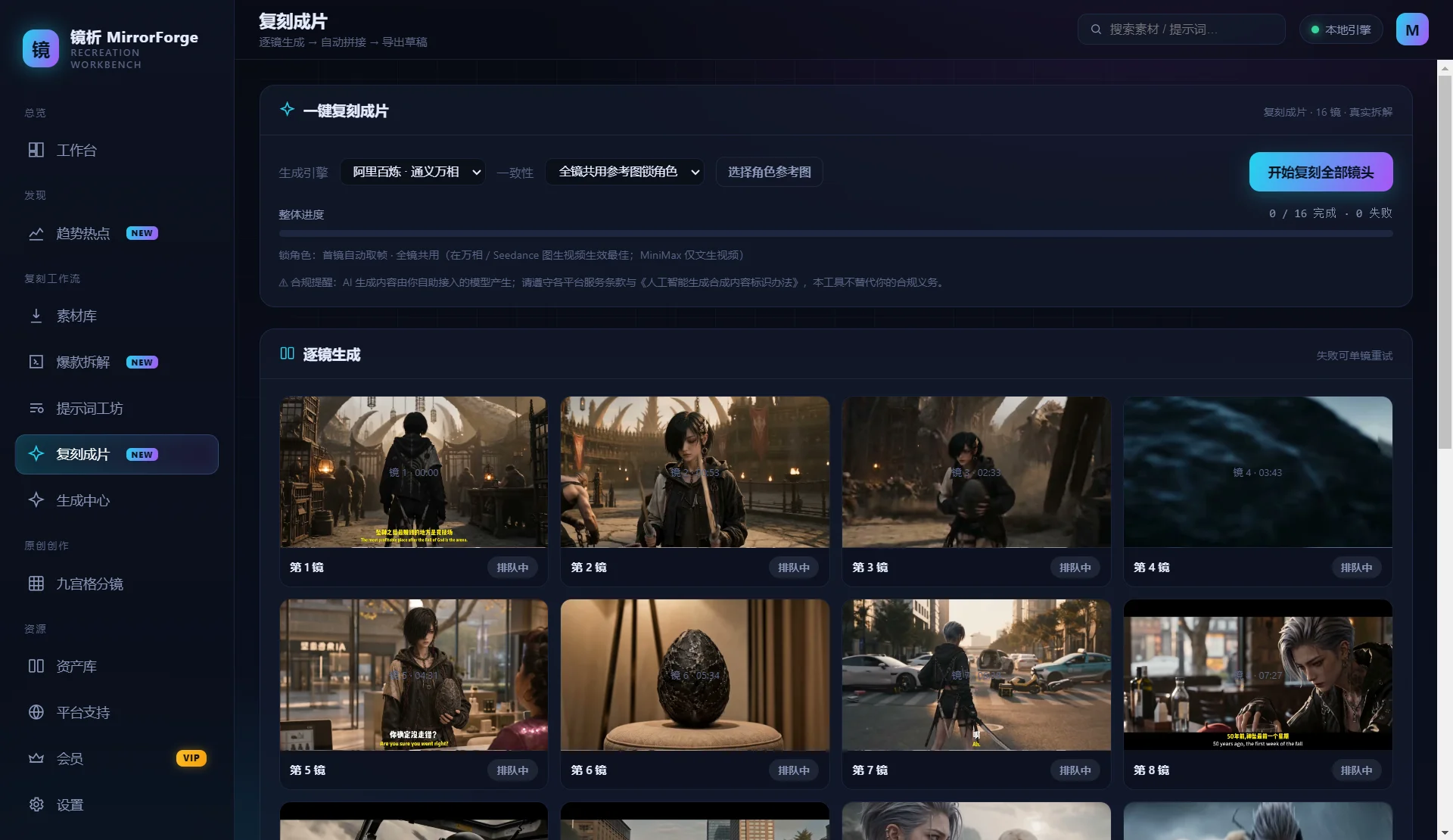The image size is (1453, 840).
Task: Click 选择角色参考图 button
Action: tap(769, 172)
